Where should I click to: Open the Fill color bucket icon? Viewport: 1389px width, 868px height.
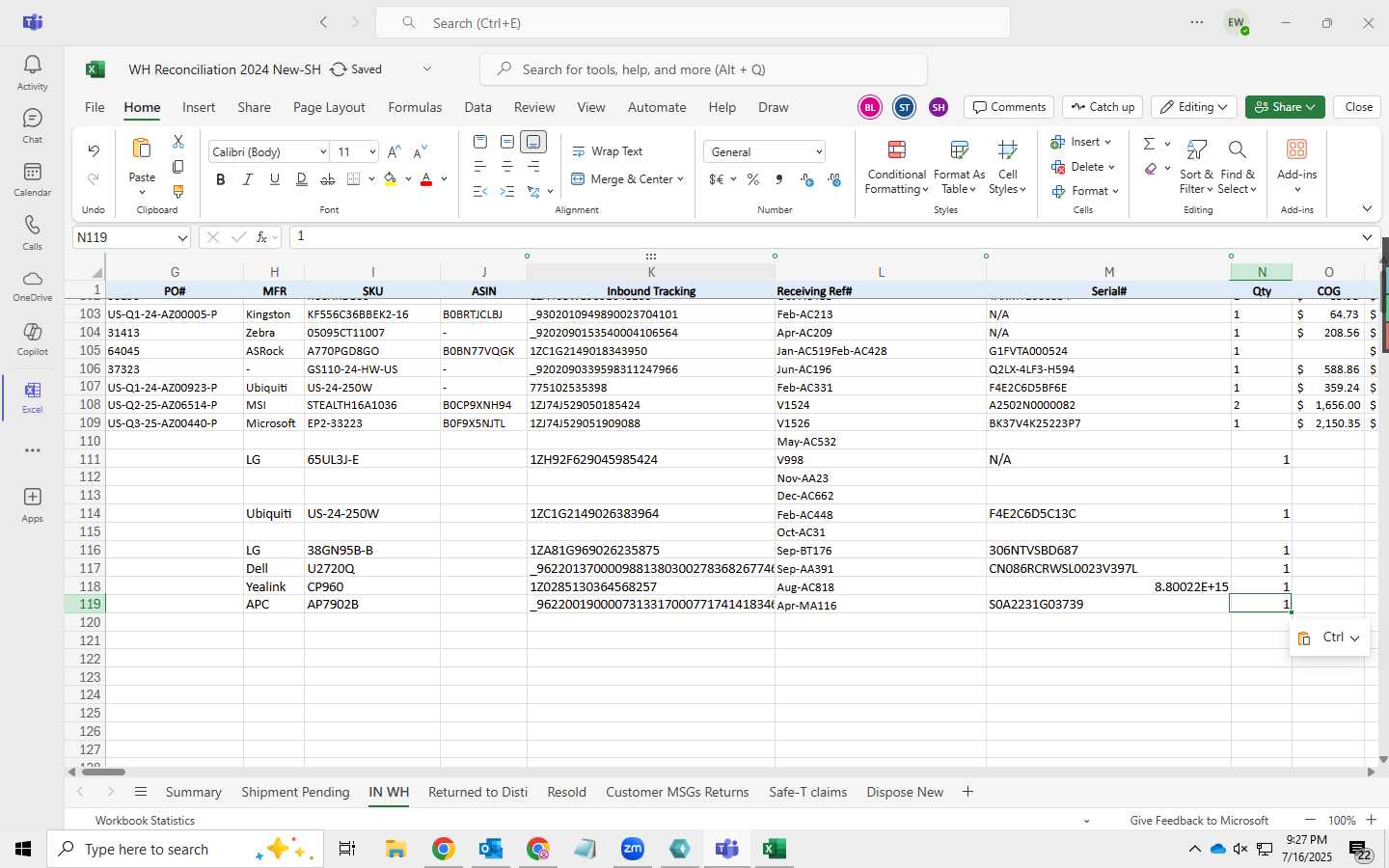point(390,179)
